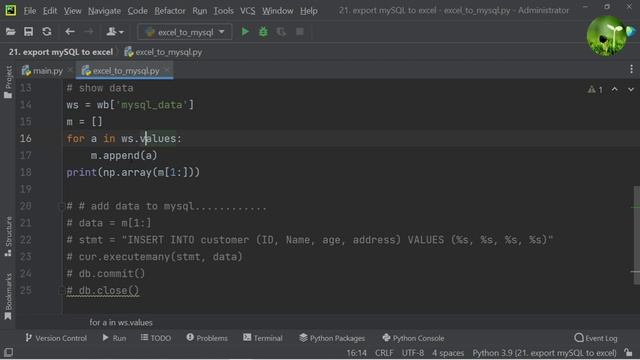Click the commented '# db.close()' line
640x360 pixels.
(x=103, y=291)
